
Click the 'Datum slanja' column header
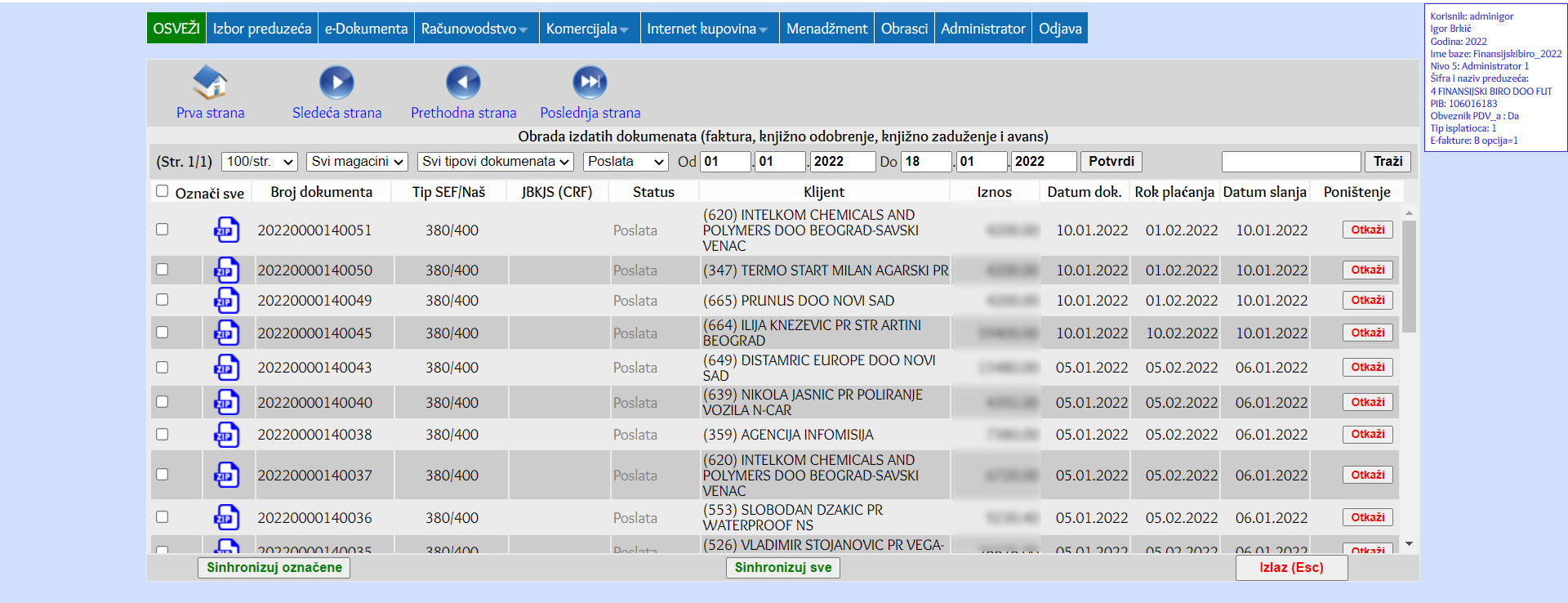click(1264, 192)
